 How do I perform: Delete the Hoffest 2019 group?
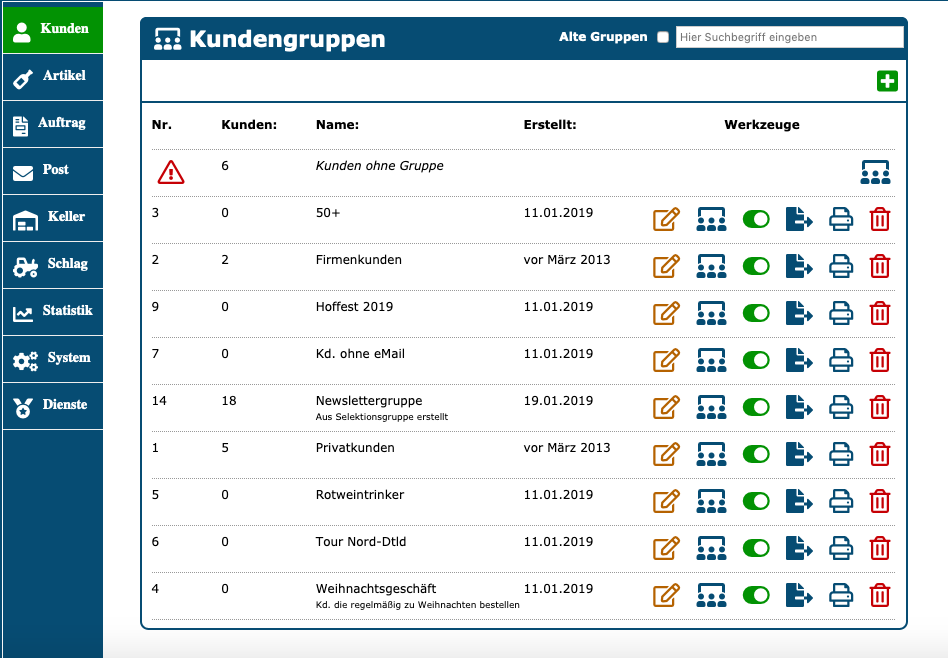click(879, 313)
